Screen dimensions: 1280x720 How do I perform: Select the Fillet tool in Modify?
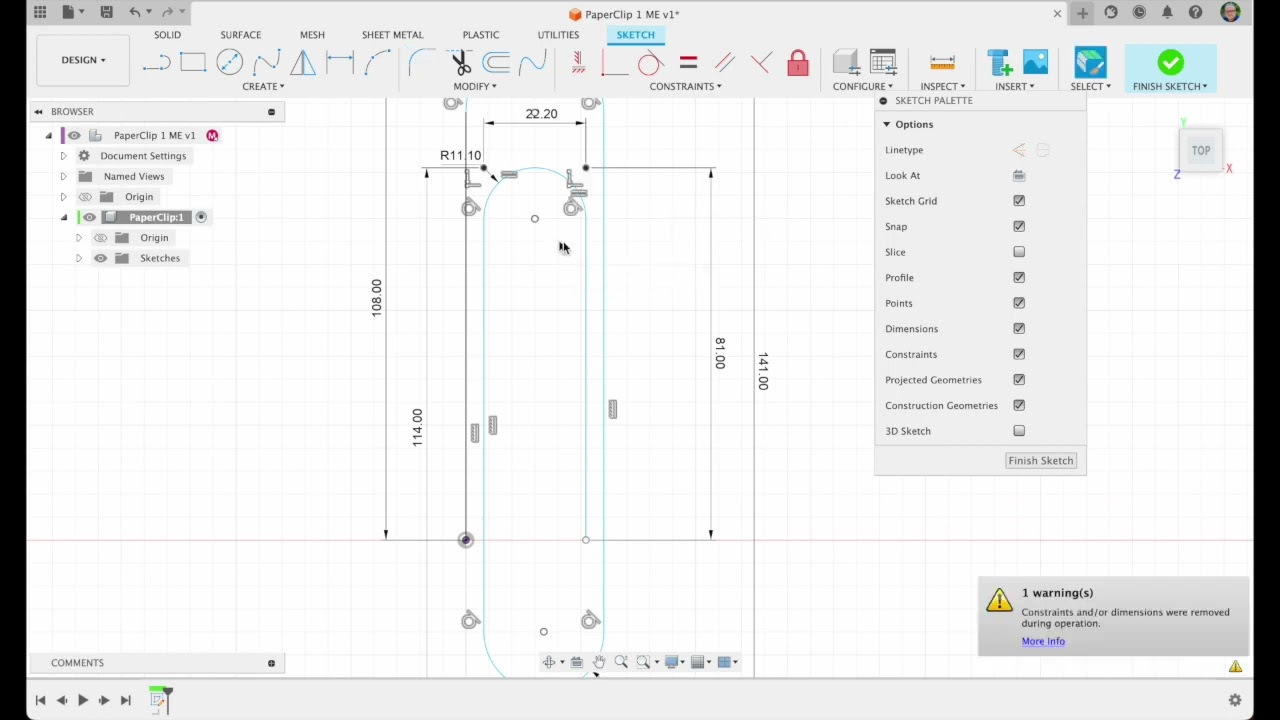(x=421, y=64)
